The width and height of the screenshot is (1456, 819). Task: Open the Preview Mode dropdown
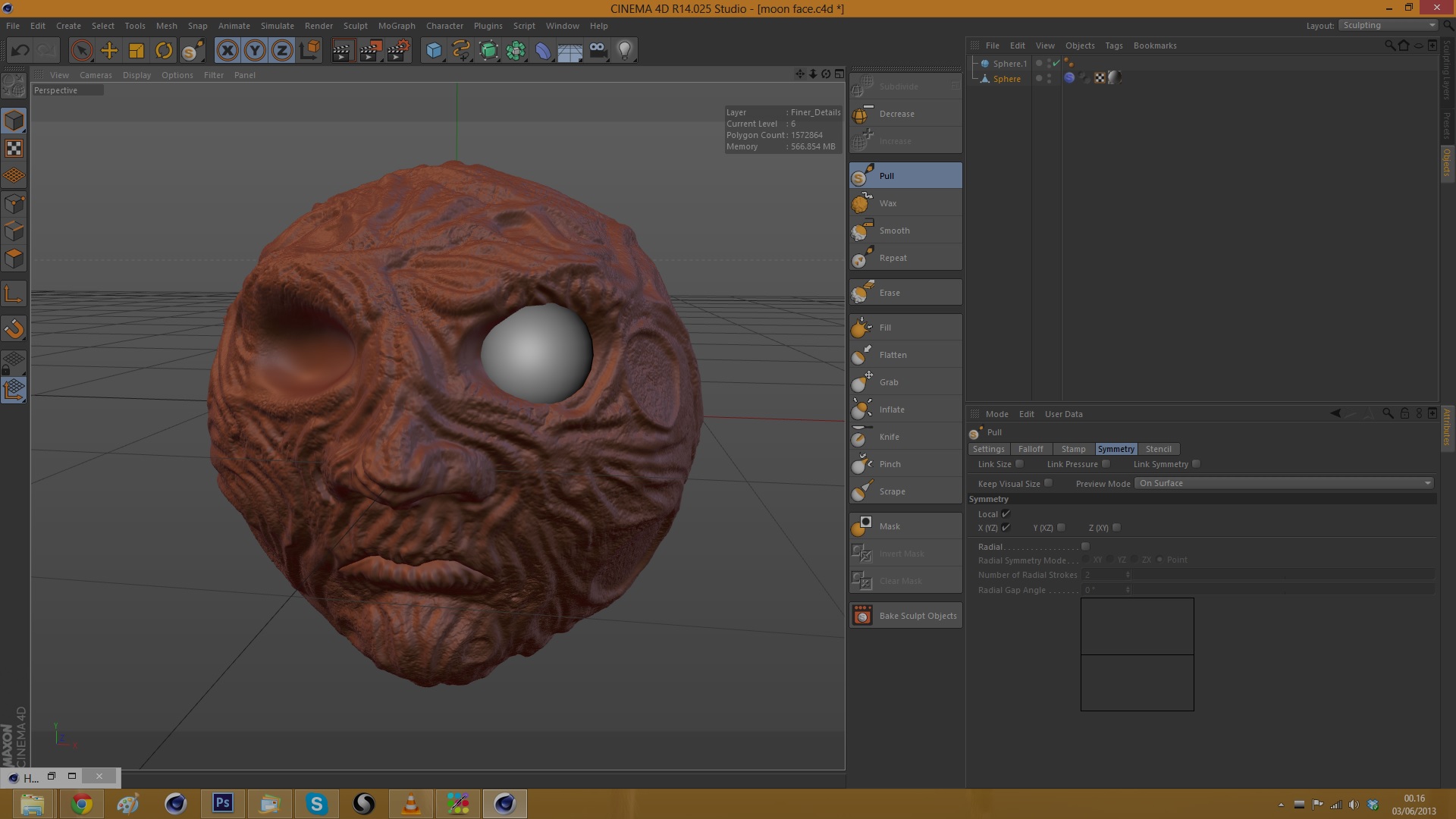1284,483
